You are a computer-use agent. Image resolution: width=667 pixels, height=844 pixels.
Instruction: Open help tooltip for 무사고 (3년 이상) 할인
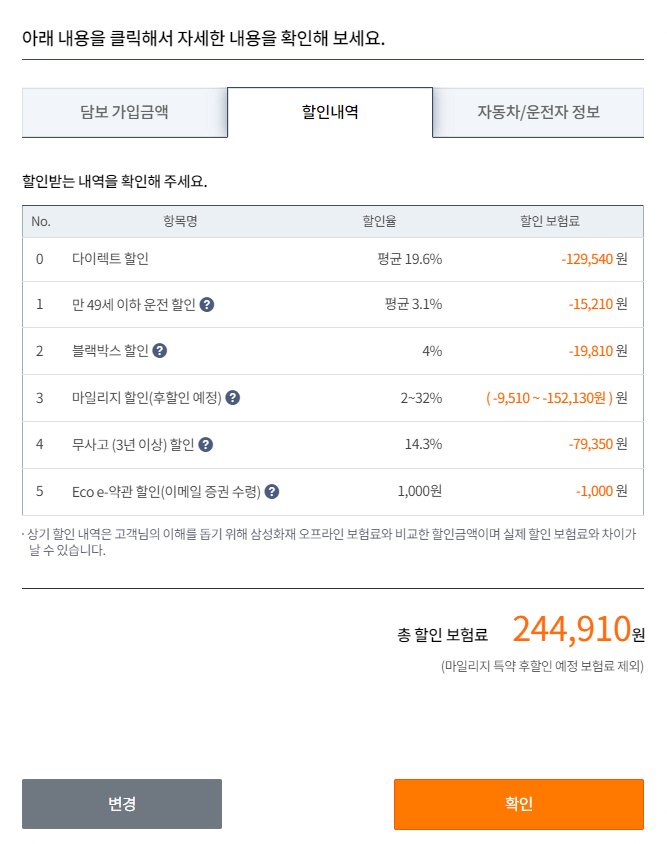(x=207, y=443)
